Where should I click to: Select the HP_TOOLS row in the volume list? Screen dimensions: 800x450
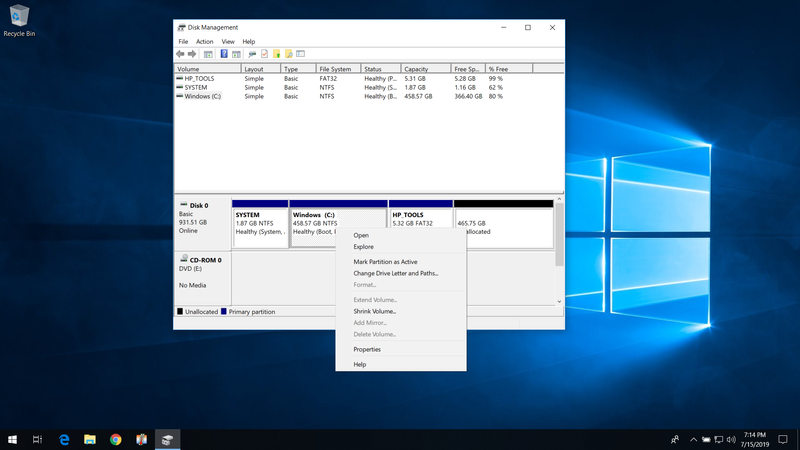[199, 78]
